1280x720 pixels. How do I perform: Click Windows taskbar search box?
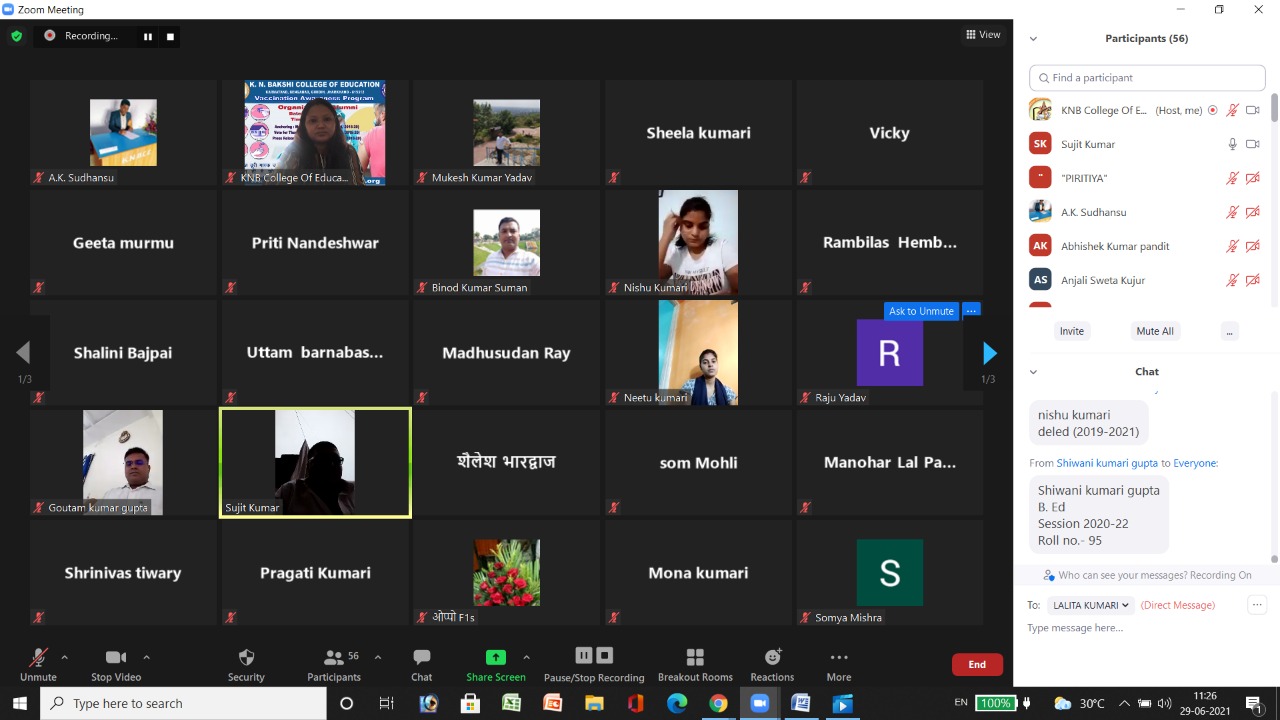pyautogui.click(x=183, y=703)
